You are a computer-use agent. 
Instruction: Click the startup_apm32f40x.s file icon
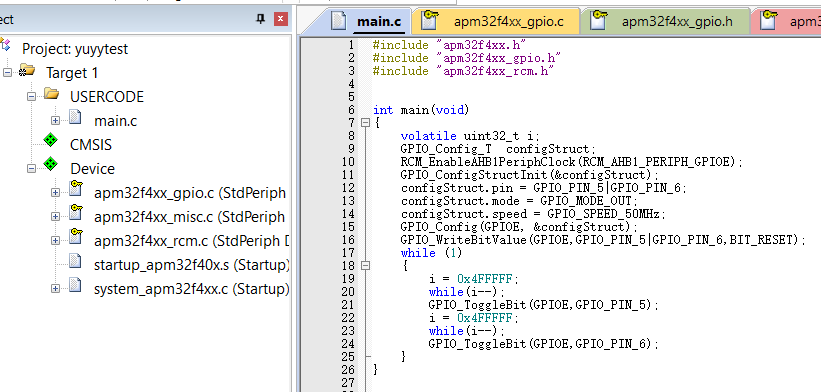75,261
